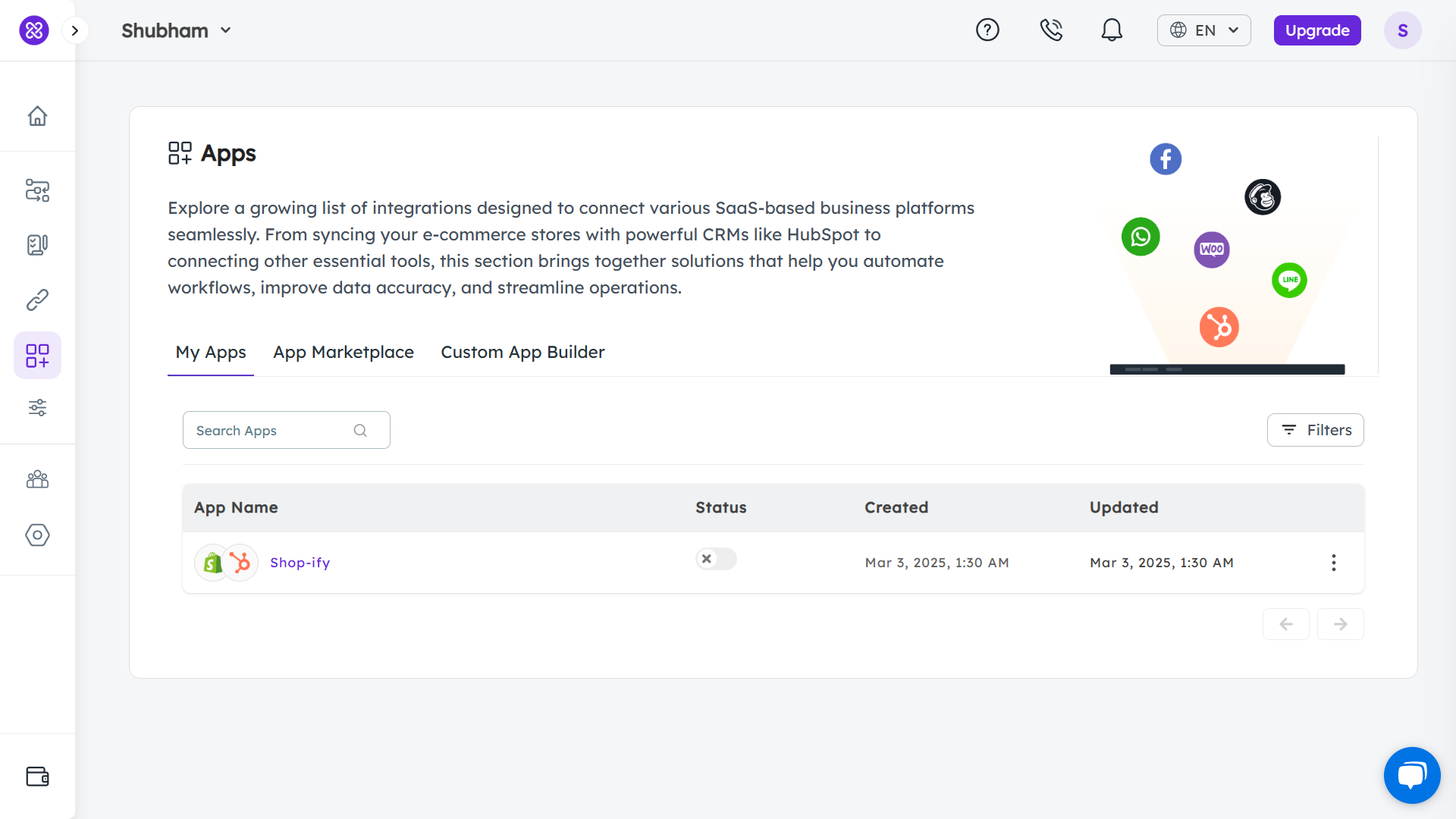Go to Home in the sidebar
This screenshot has height=819, width=1456.
37,116
